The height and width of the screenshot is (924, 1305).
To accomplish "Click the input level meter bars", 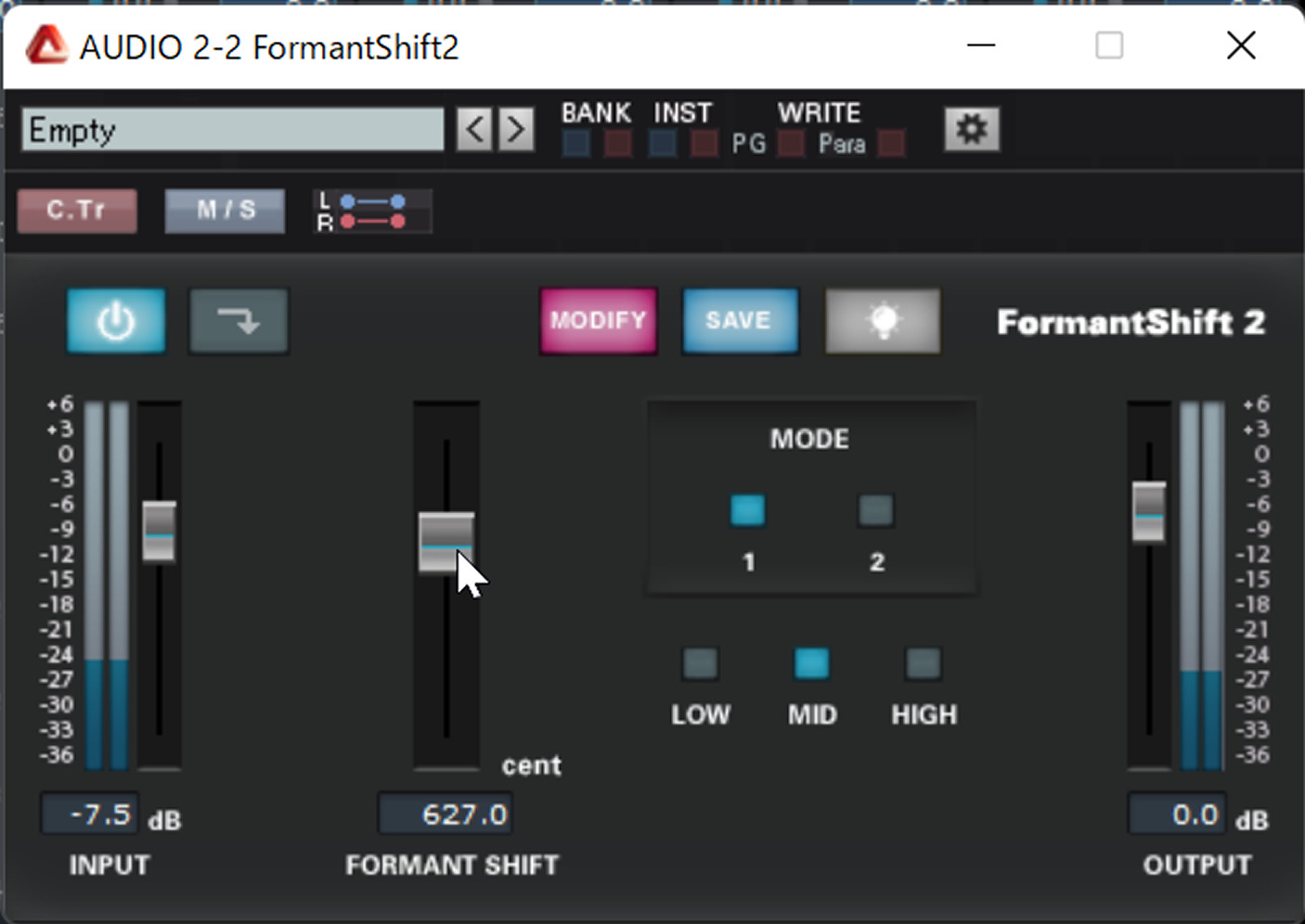I will pos(107,584).
